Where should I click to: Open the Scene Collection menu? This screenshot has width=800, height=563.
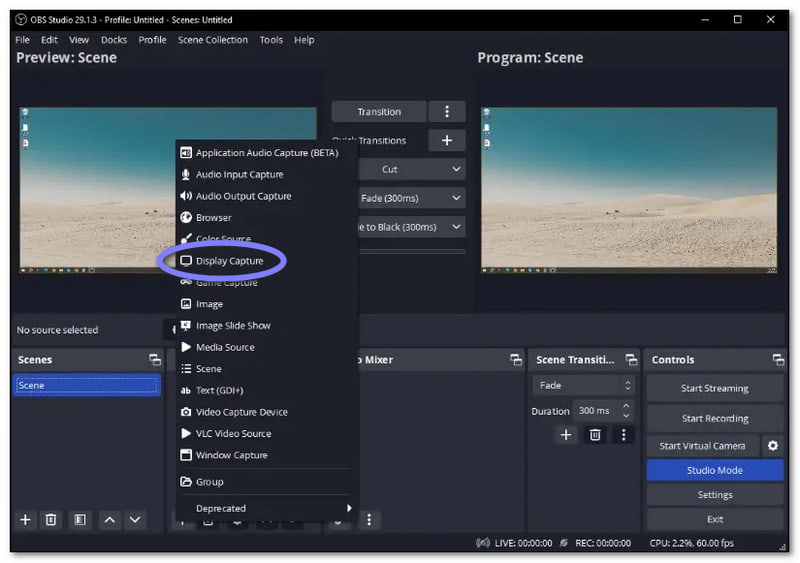pyautogui.click(x=213, y=40)
